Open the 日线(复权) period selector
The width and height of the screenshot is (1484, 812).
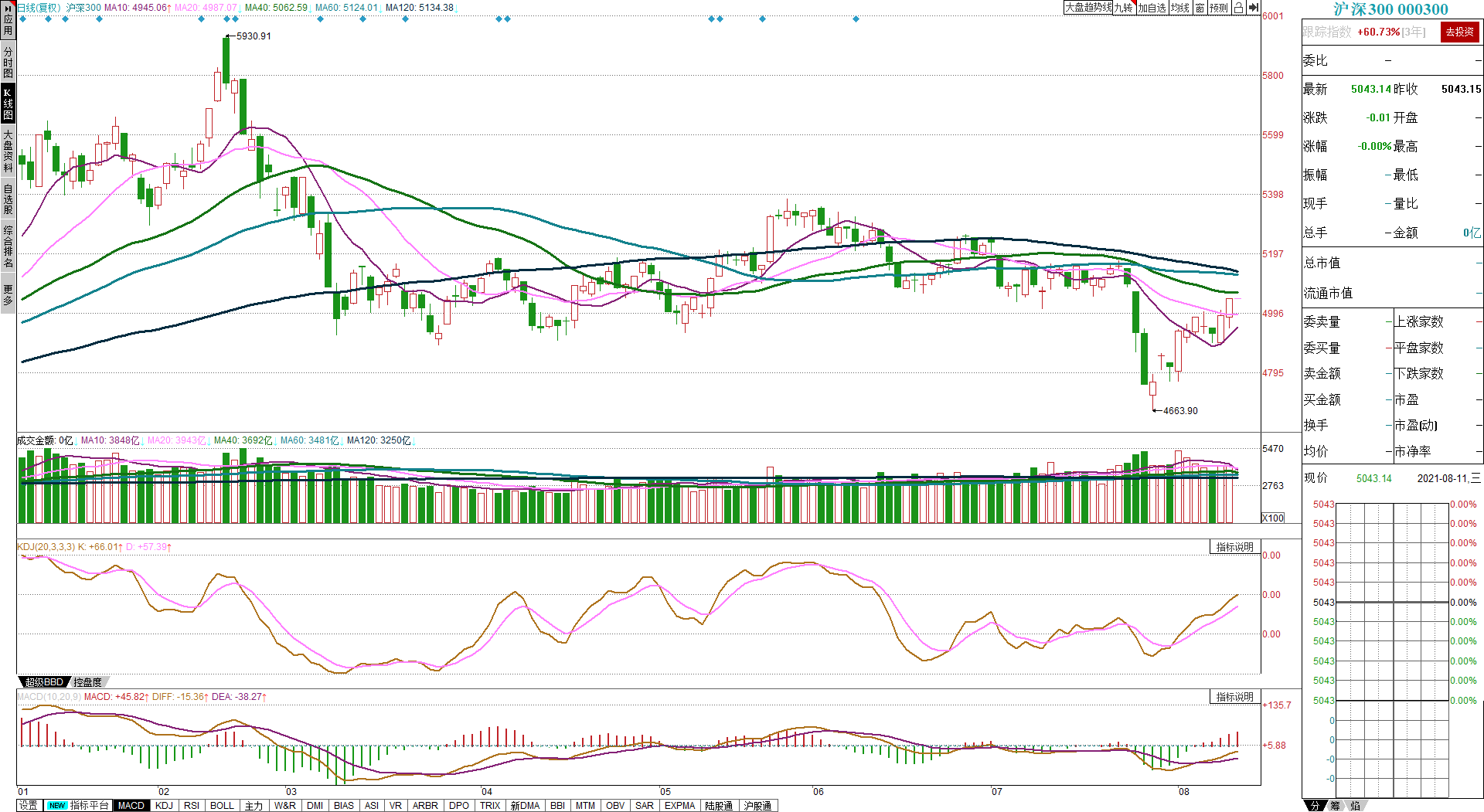coord(39,8)
